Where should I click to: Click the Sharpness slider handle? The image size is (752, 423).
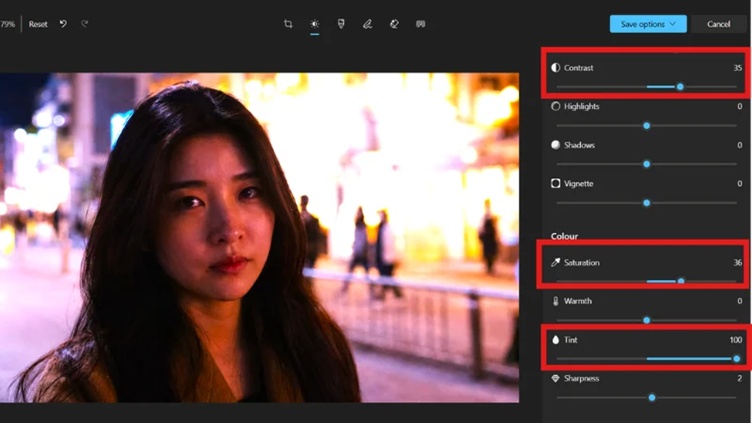[652, 398]
